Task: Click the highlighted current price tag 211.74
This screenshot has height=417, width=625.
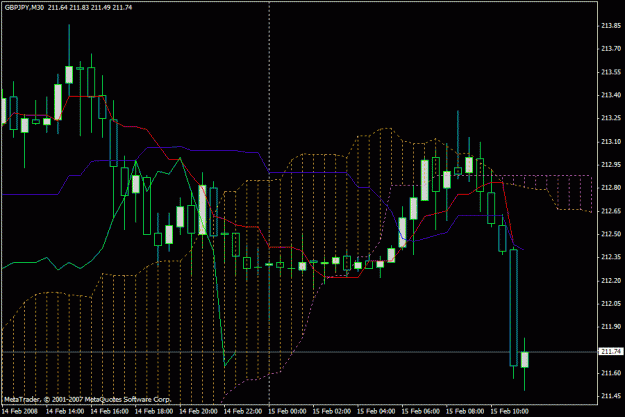Action: (611, 351)
